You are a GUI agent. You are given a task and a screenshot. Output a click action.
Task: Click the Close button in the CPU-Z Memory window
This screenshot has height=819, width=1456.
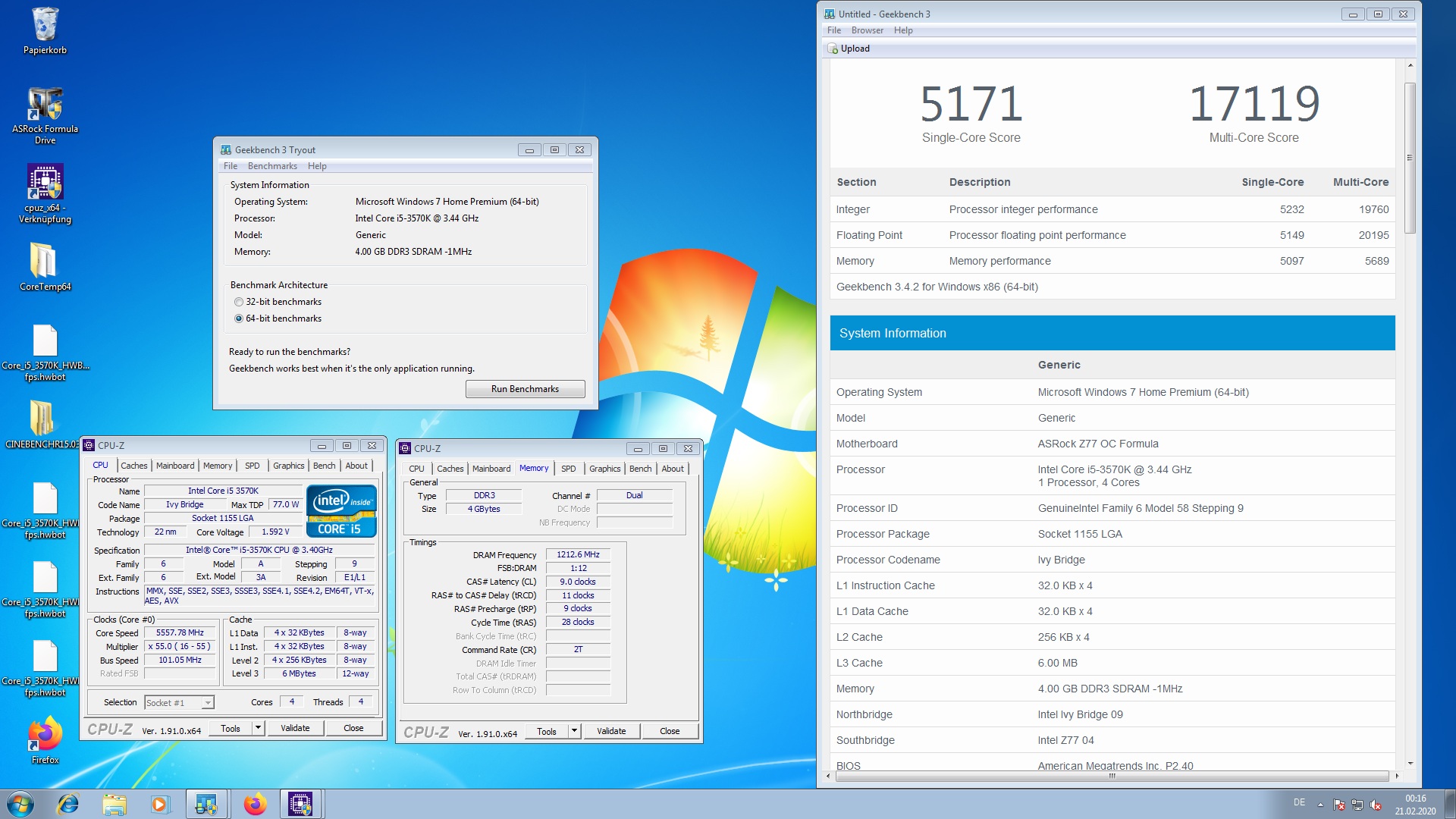670,731
